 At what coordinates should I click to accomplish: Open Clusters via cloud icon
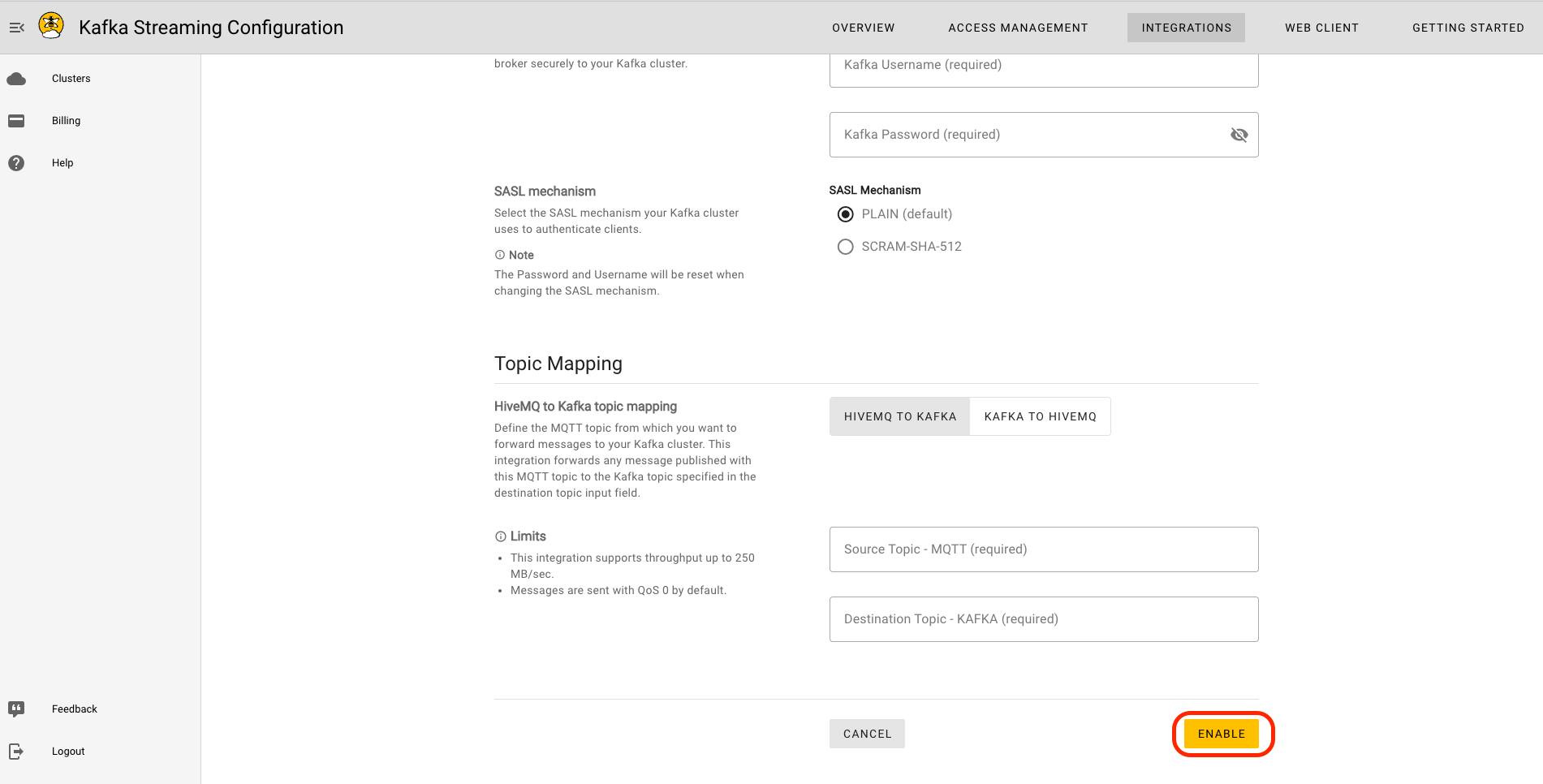(16, 79)
